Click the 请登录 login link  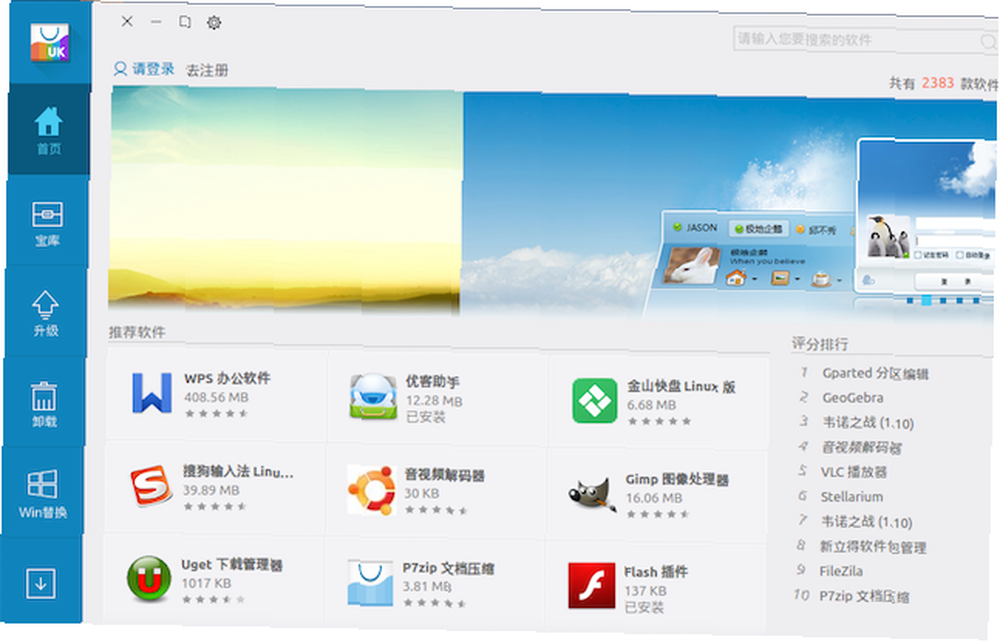(144, 69)
